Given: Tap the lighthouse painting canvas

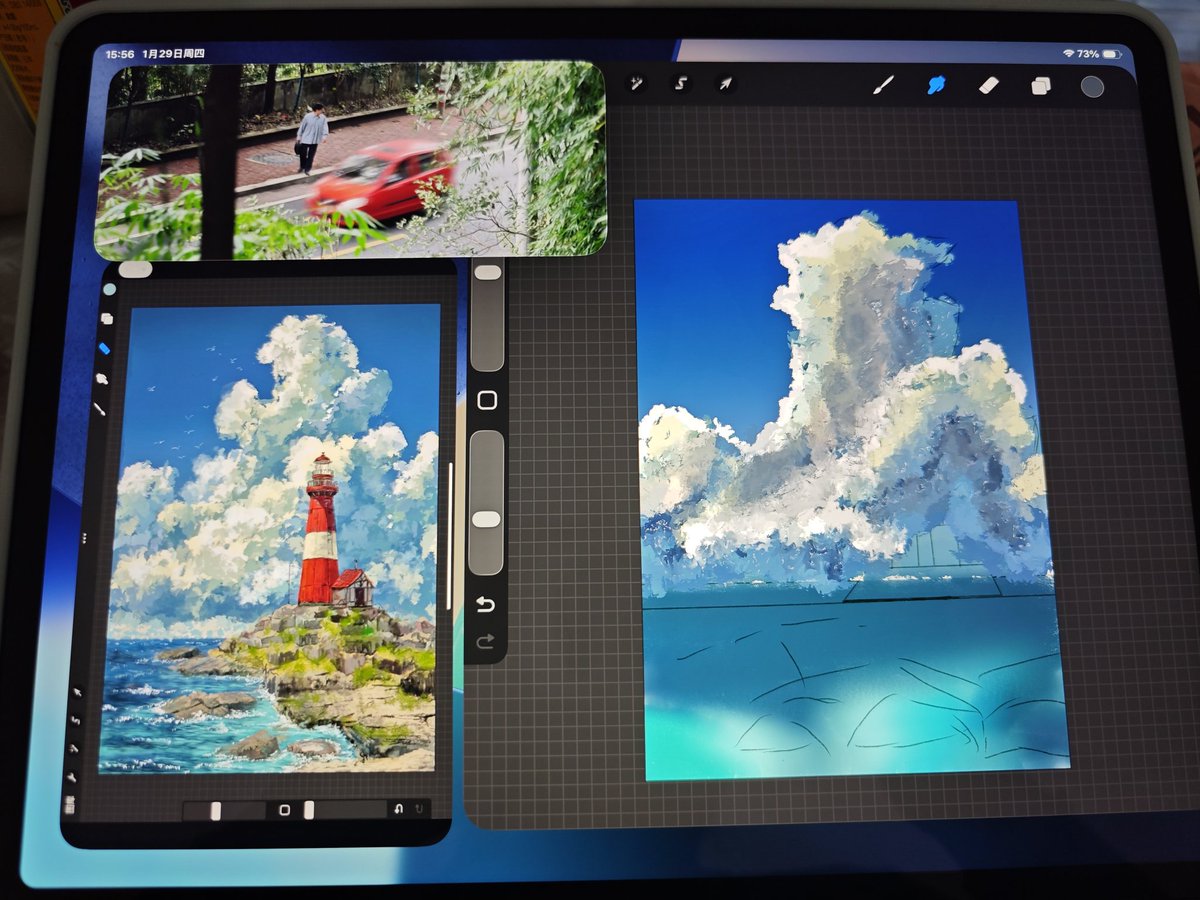Looking at the screenshot, I should (x=269, y=538).
